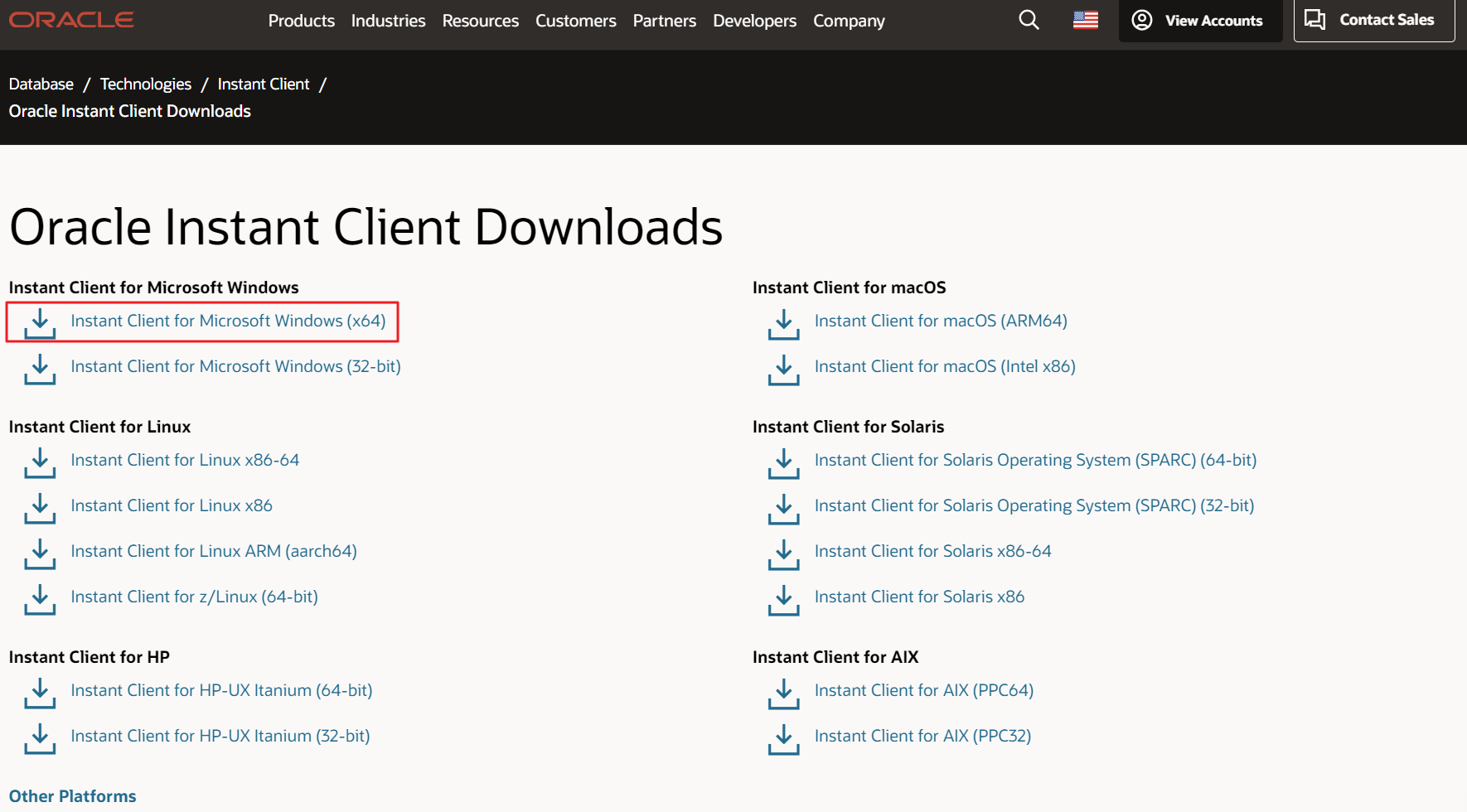Go to Database breadcrumb
Viewport: 1467px width, 812px height.
[x=41, y=84]
